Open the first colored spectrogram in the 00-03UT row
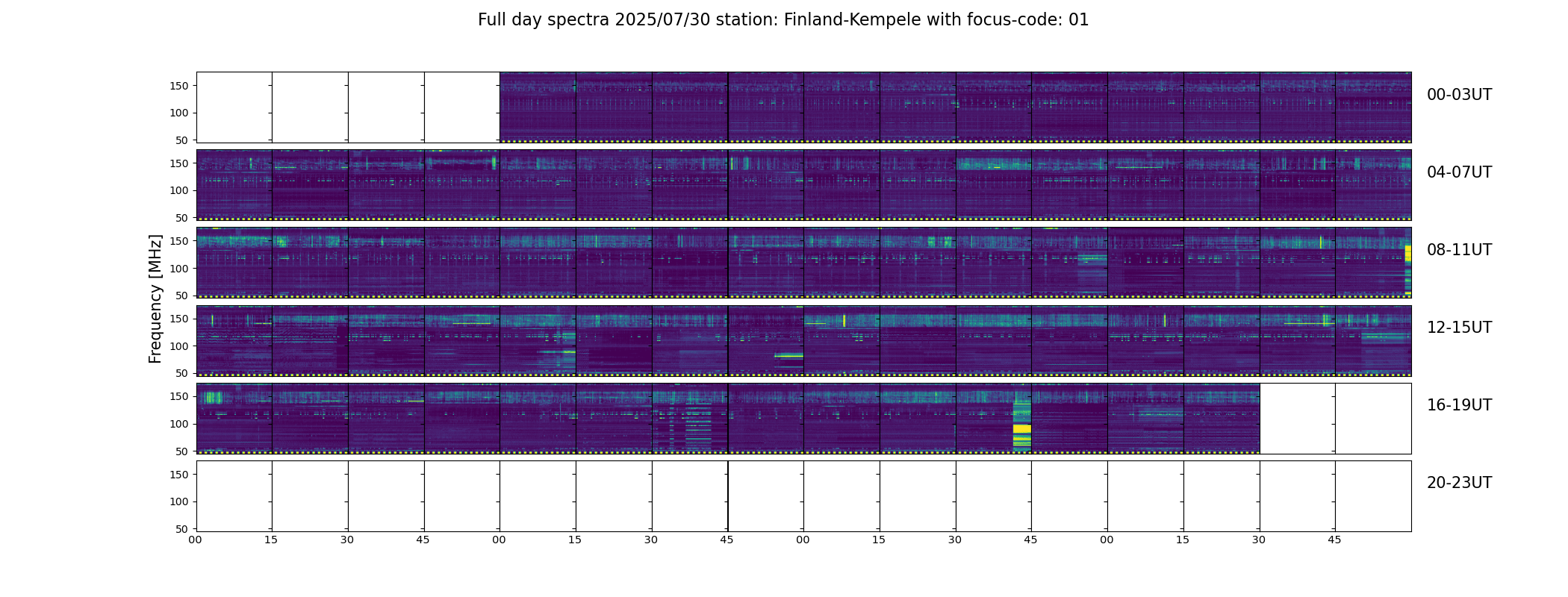The width and height of the screenshot is (1568, 597). tap(538, 107)
